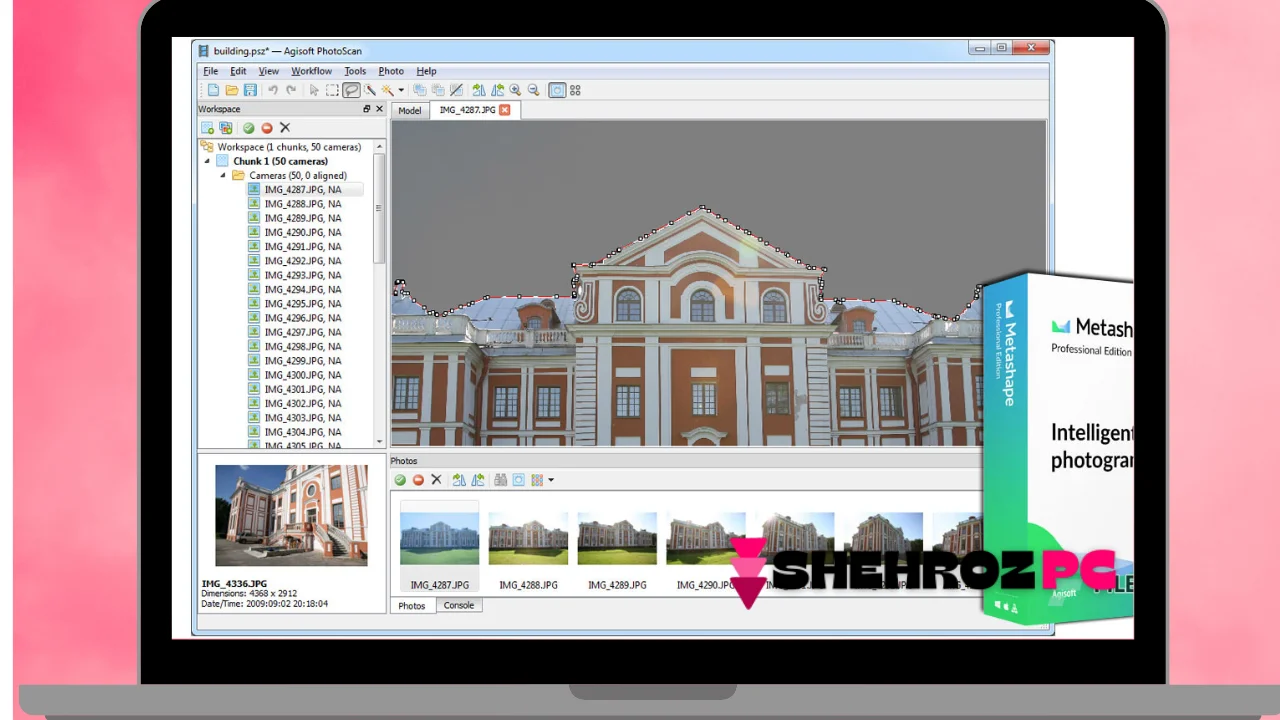Open the File menu

coord(211,71)
